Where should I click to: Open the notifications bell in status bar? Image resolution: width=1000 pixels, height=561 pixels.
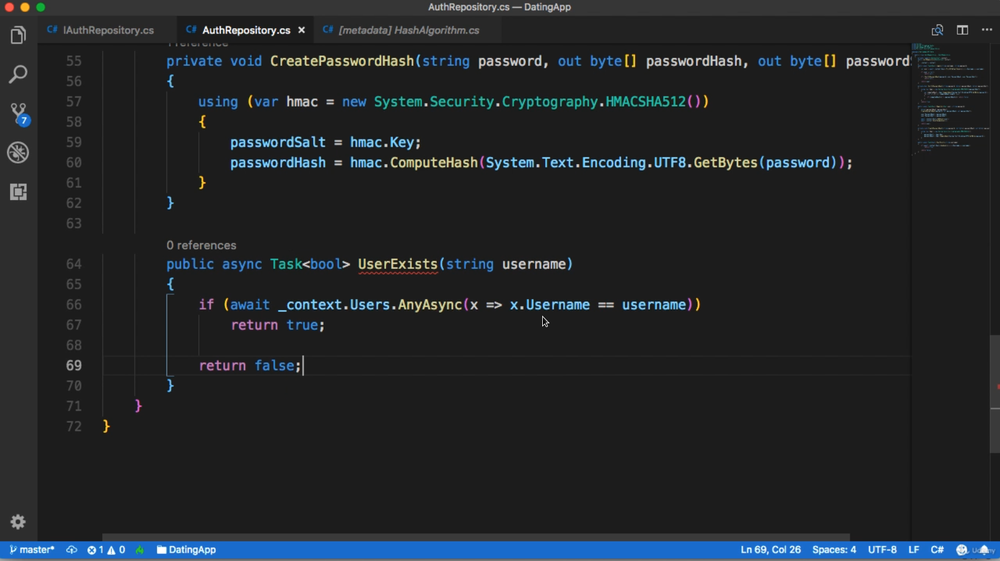tap(985, 550)
